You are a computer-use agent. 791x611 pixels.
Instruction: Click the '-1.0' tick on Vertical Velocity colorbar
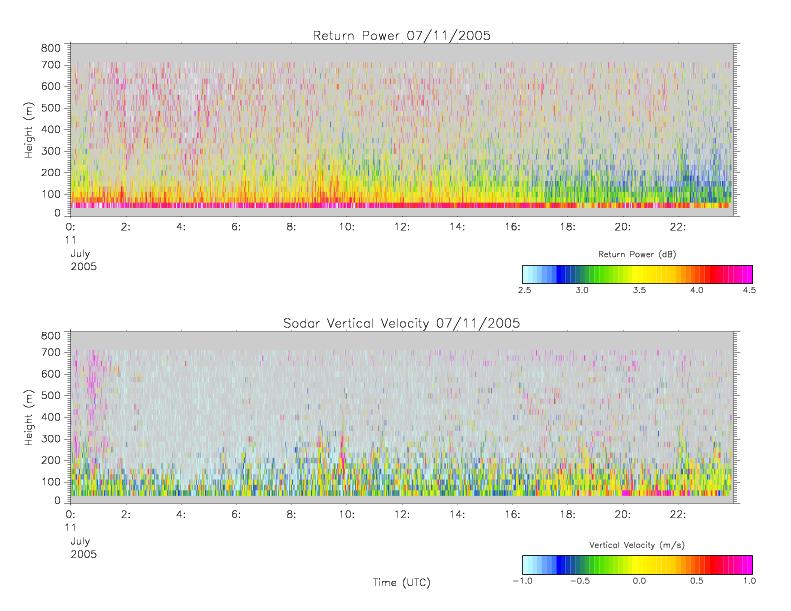click(523, 581)
